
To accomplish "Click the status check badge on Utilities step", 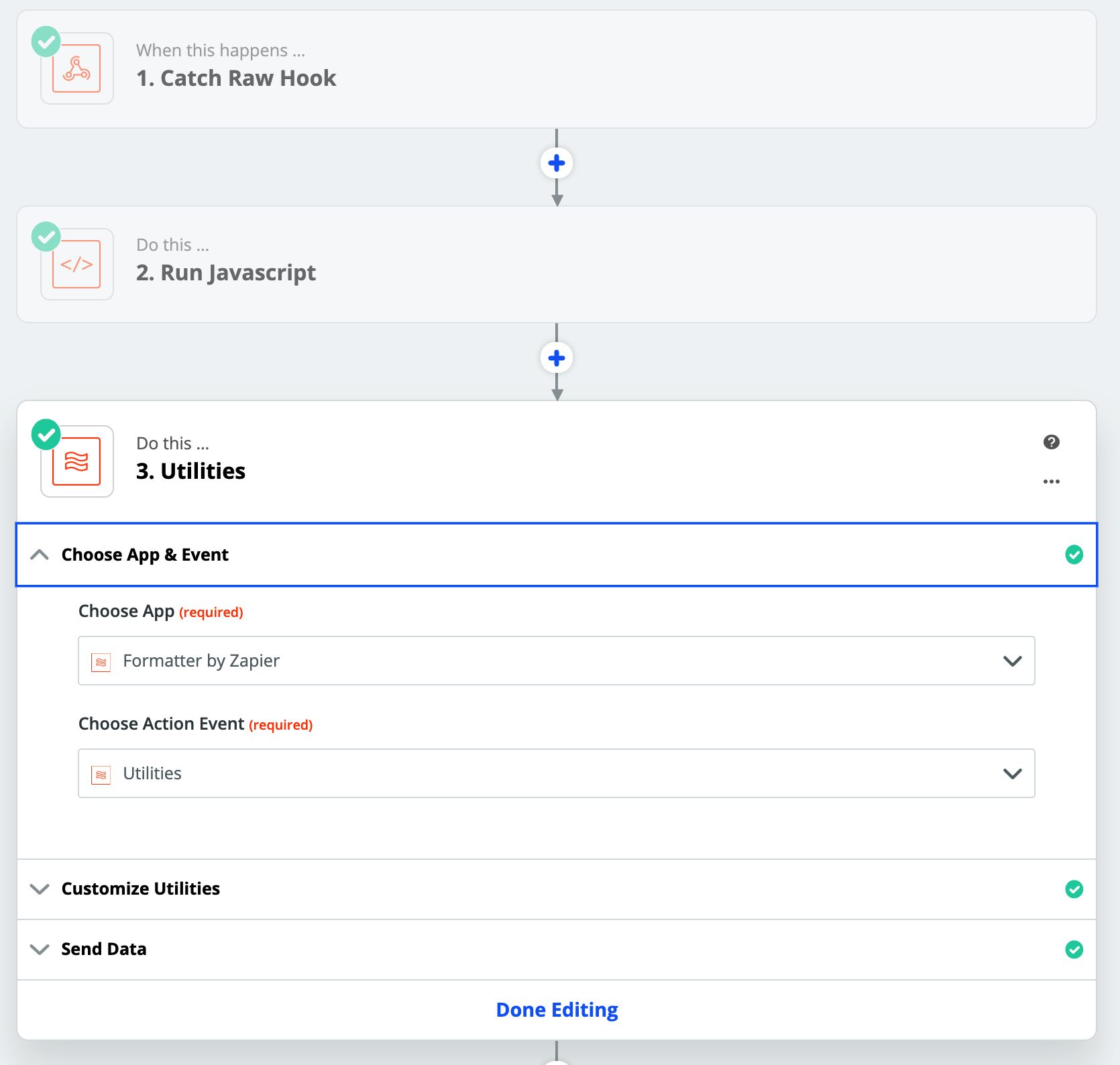I will coord(46,435).
